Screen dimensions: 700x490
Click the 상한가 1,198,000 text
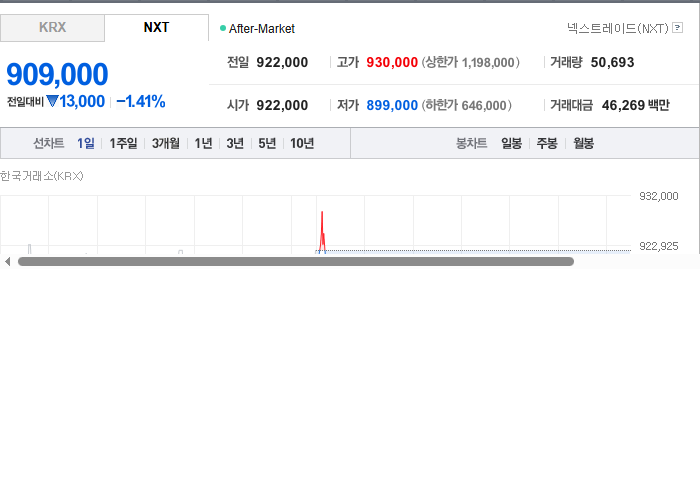pyautogui.click(x=471, y=62)
